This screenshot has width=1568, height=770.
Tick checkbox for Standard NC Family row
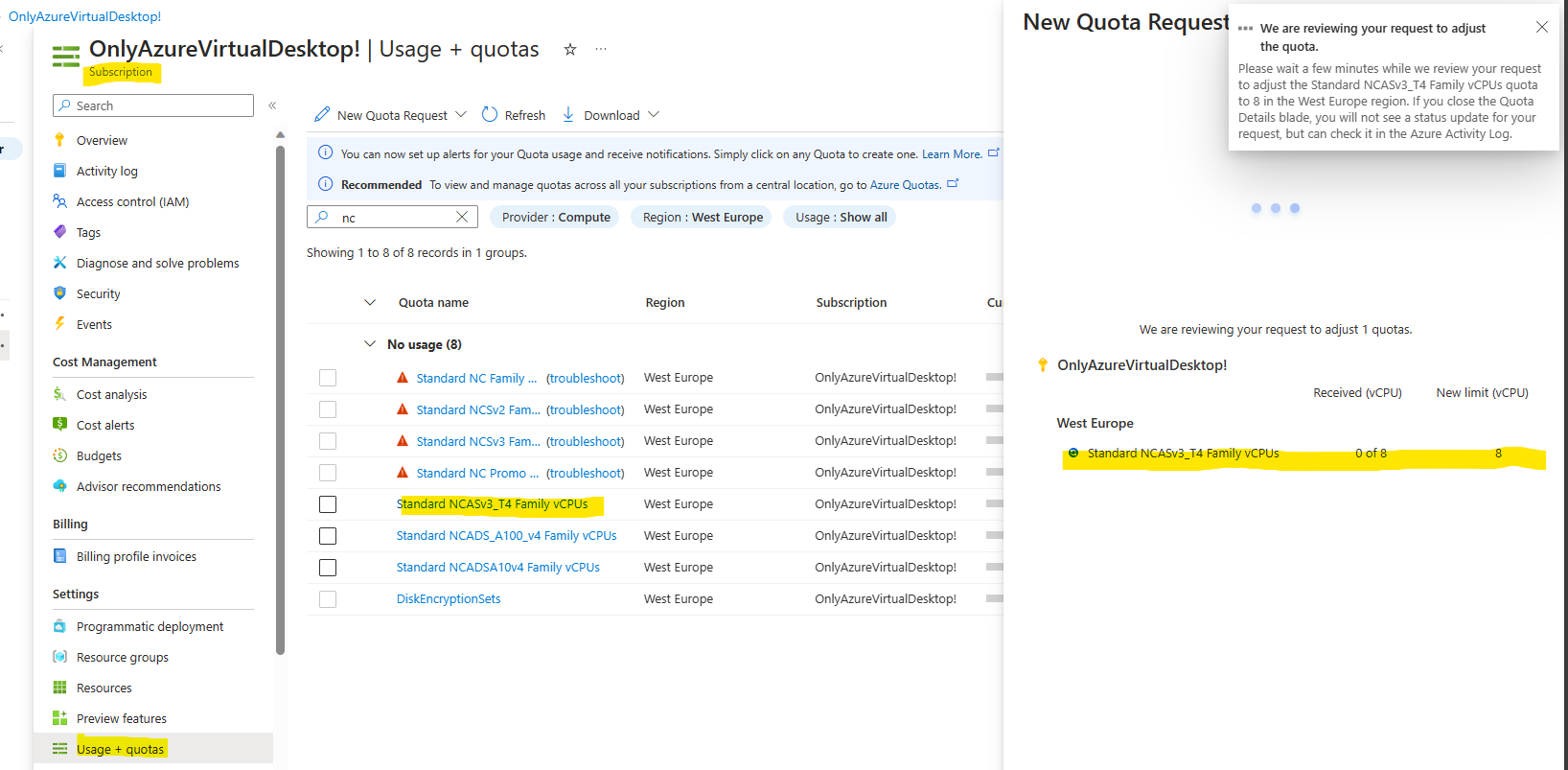point(328,378)
